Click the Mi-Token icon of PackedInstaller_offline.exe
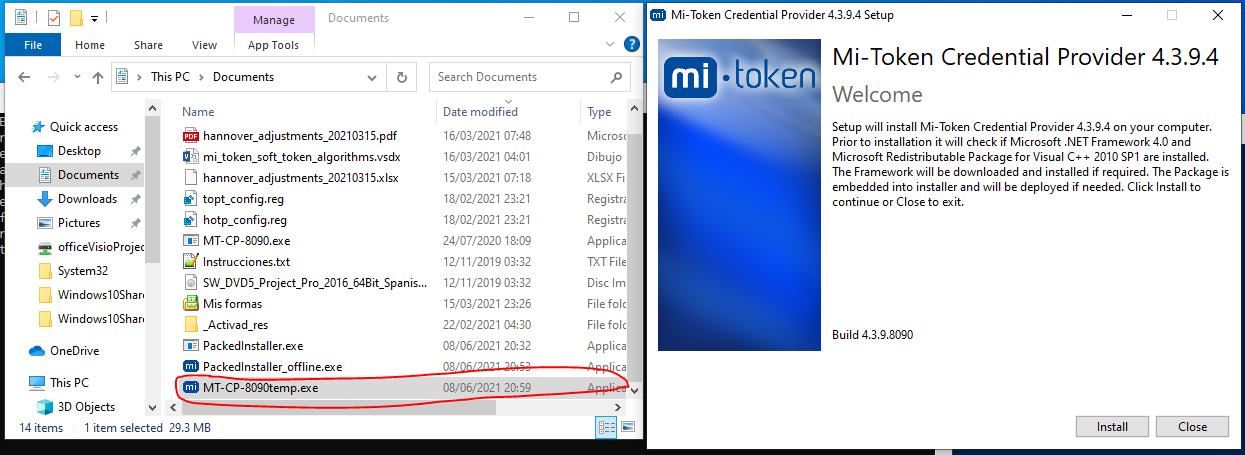 click(191, 367)
